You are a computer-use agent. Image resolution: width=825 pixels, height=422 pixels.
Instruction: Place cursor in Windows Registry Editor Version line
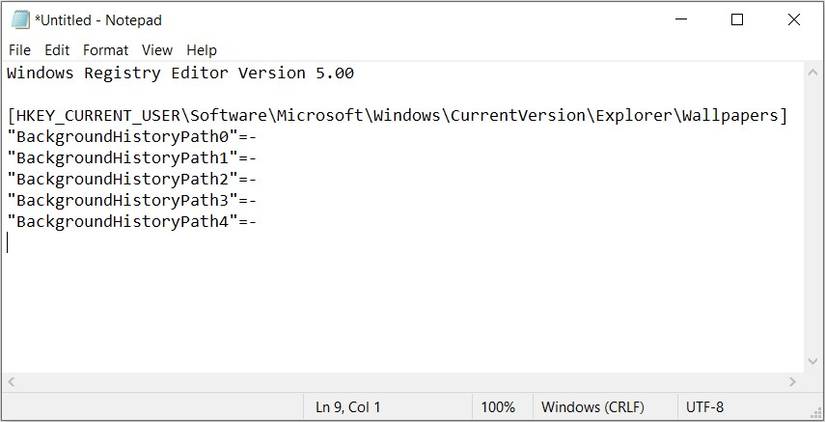click(x=180, y=73)
